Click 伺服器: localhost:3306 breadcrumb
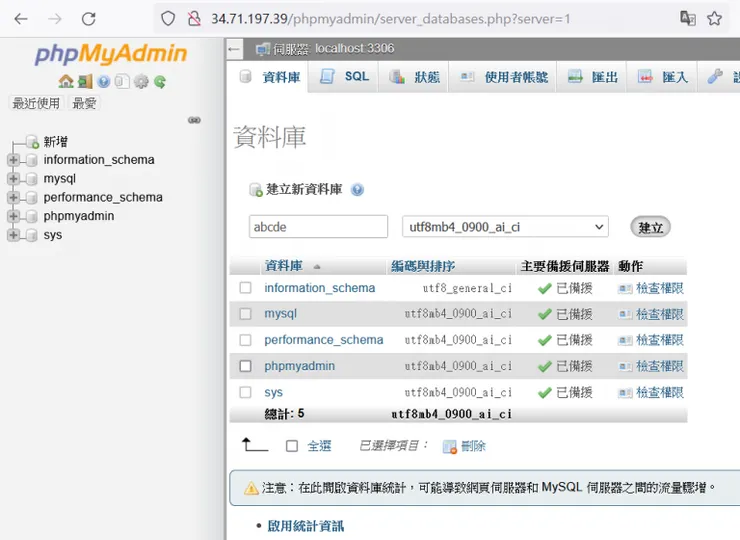Viewport: 740px width, 540px height. (333, 49)
